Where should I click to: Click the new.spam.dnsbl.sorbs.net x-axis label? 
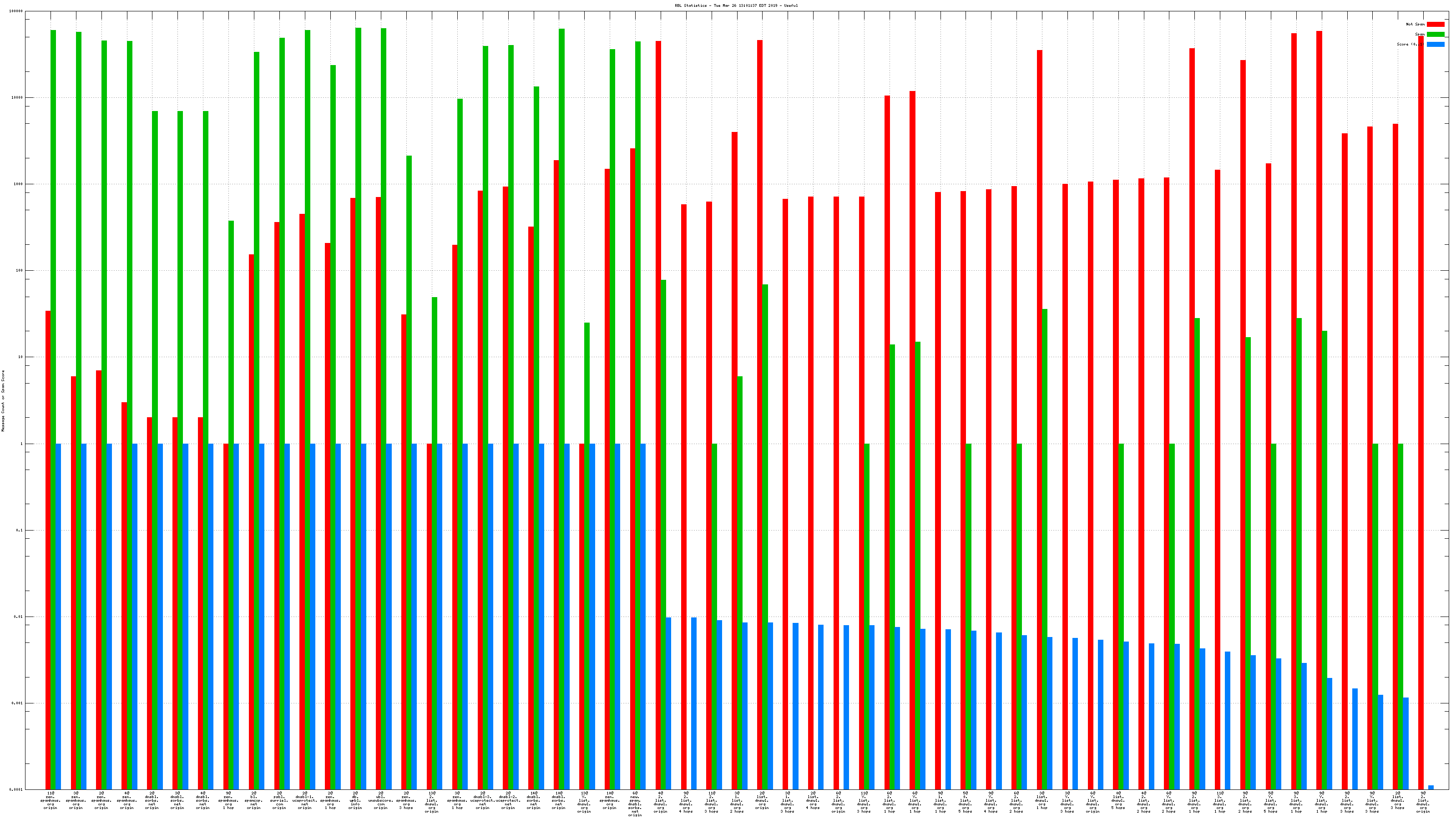(635, 804)
